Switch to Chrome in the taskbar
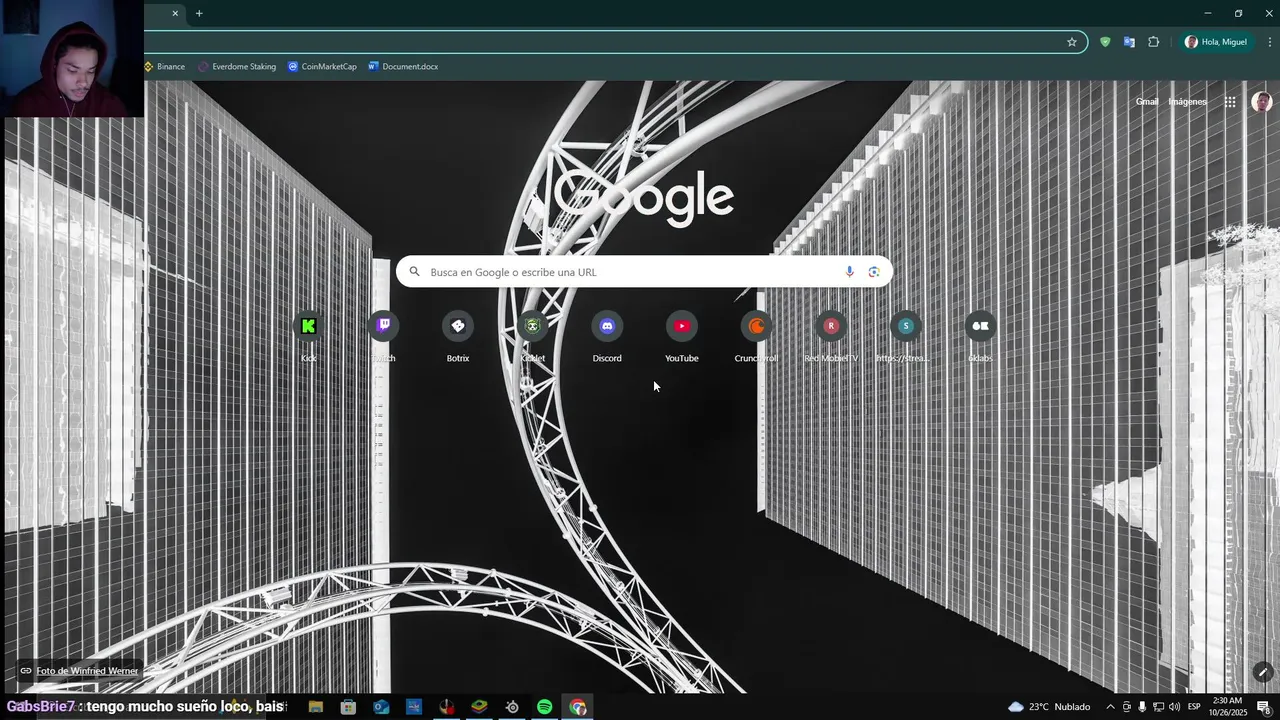This screenshot has width=1280, height=720. tap(578, 707)
